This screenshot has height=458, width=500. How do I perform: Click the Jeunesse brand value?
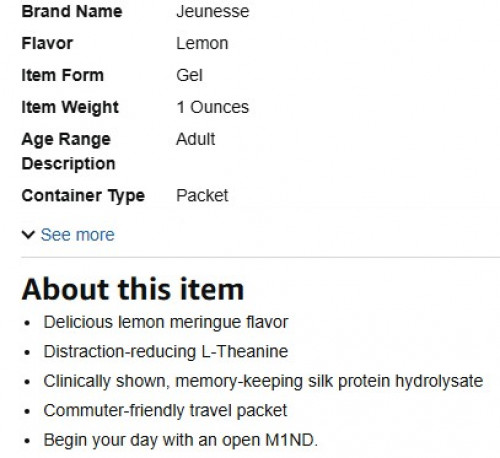[x=213, y=12]
